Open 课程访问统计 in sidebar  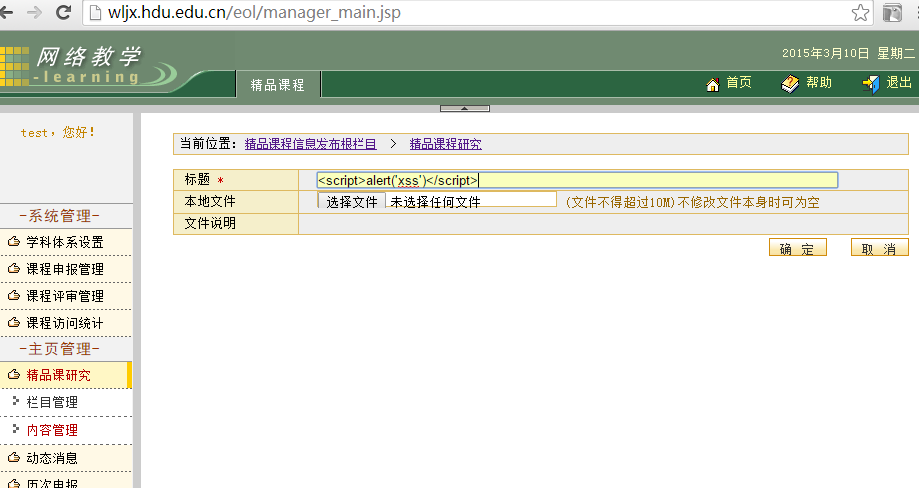tap(65, 323)
